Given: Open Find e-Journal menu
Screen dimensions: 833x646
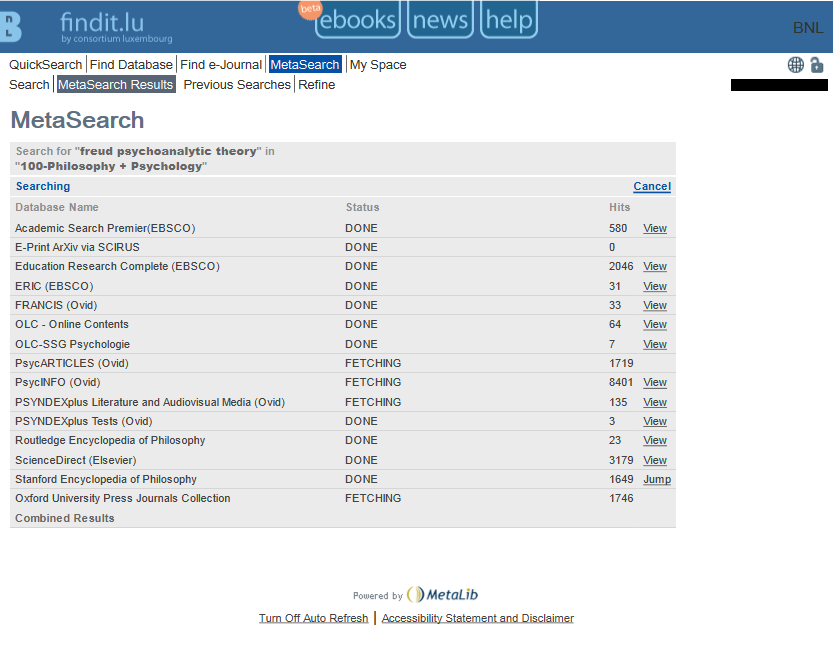Looking at the screenshot, I should tap(221, 65).
